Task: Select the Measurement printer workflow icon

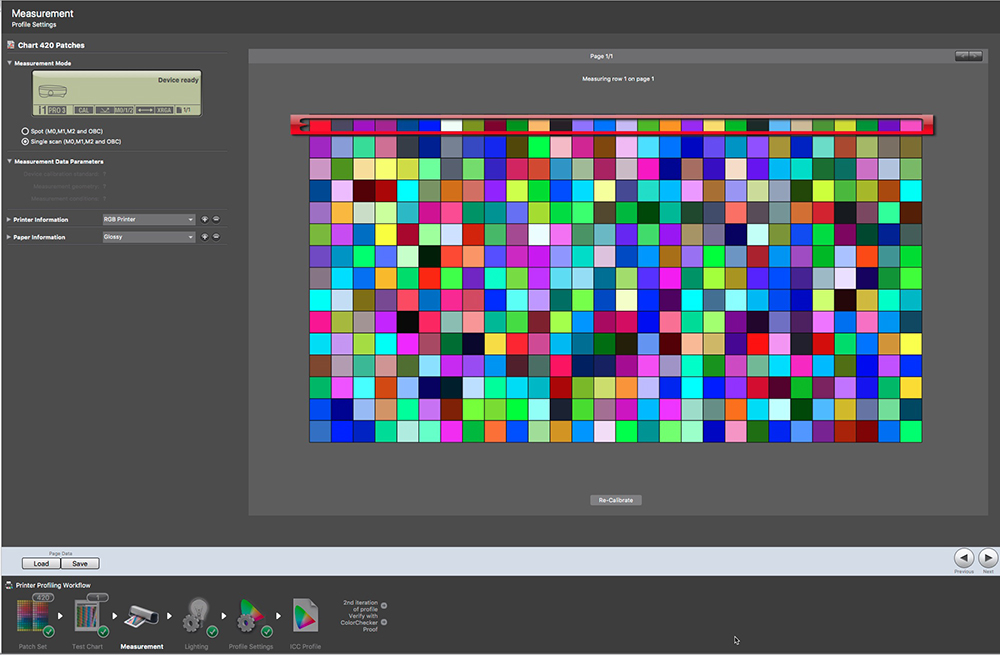Action: (140, 619)
